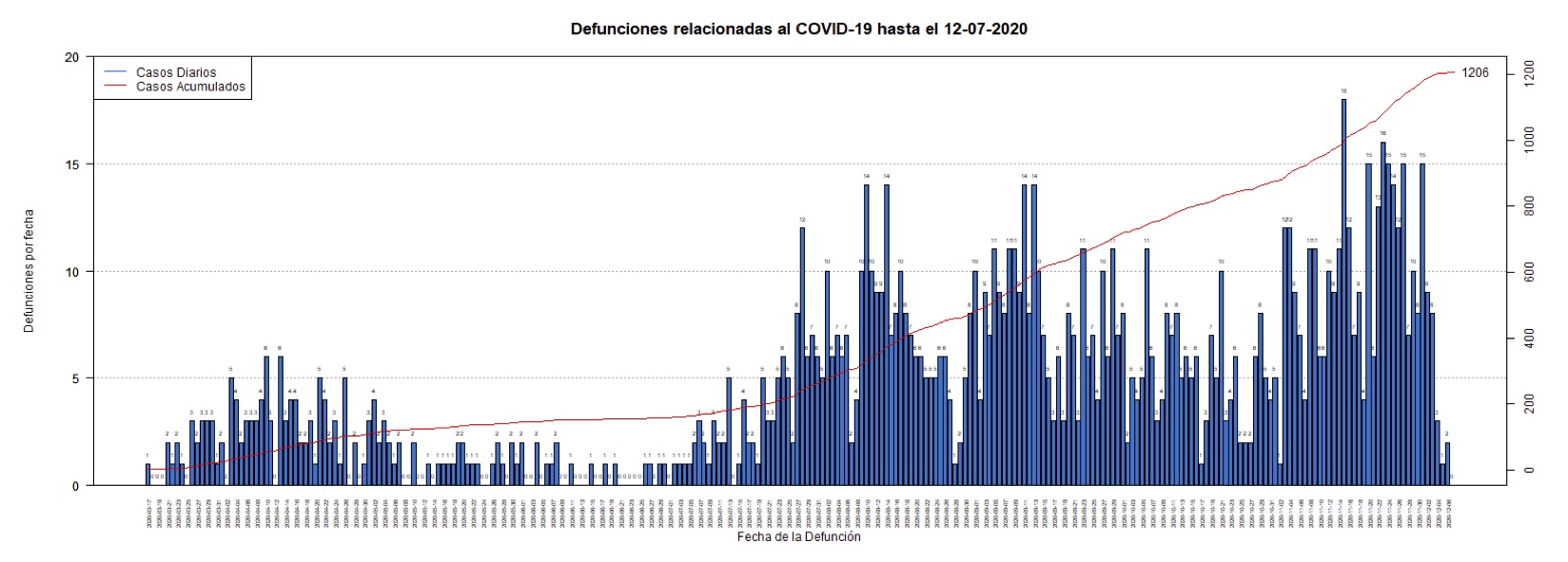The height and width of the screenshot is (562, 1568).
Task: Click the blue legend line for Casos Diarios
Action: (115, 72)
